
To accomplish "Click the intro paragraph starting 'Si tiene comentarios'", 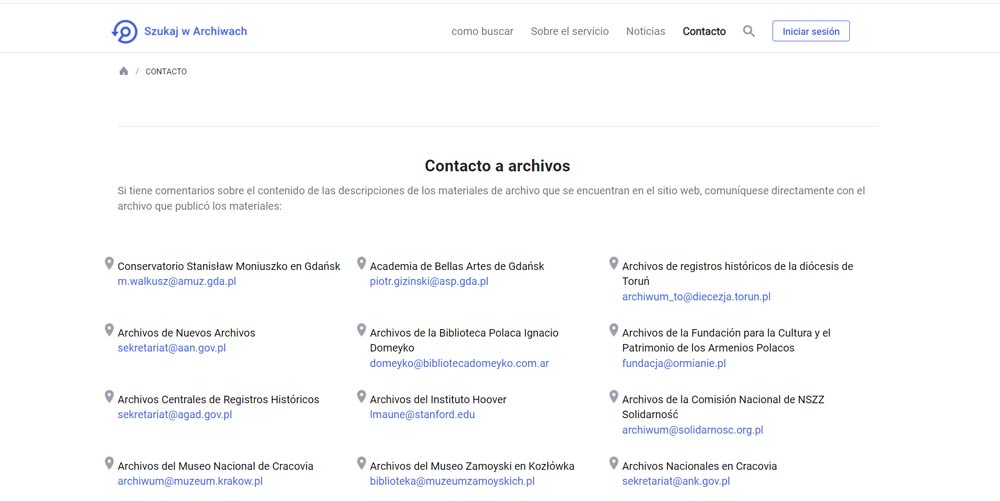I will (491, 198).
